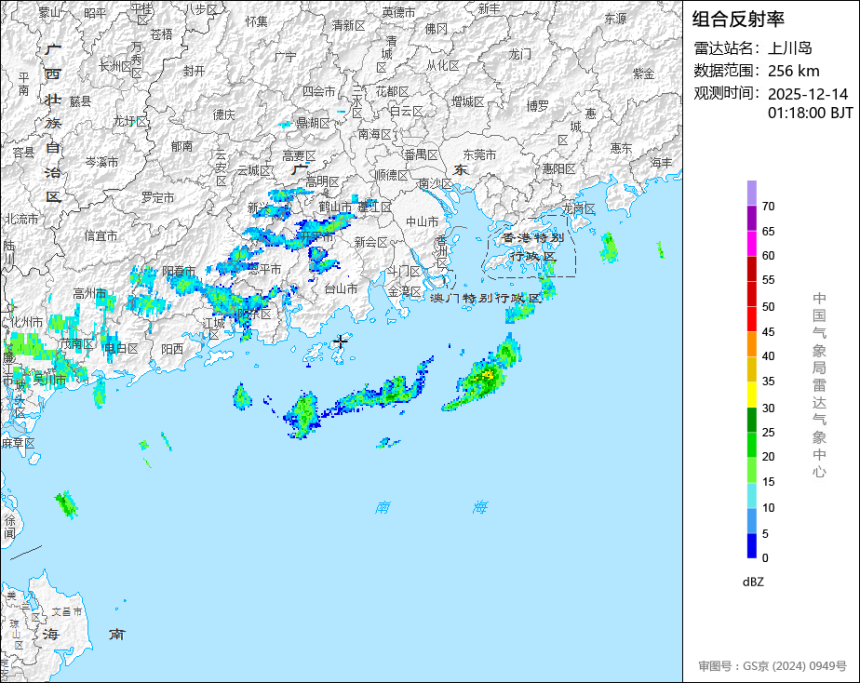Click the 阳西 label
This screenshot has width=860, height=683.
click(173, 349)
